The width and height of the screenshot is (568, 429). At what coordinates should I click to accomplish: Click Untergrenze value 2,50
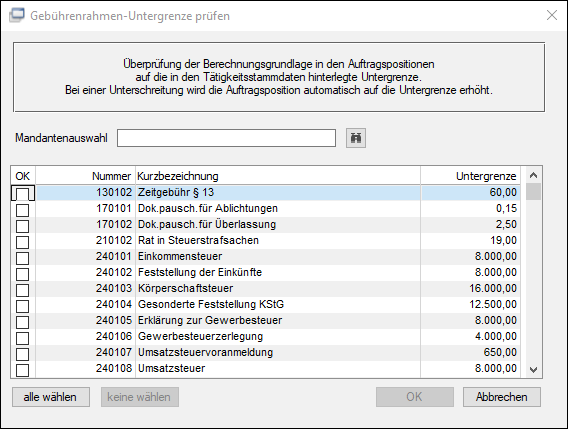[506, 224]
